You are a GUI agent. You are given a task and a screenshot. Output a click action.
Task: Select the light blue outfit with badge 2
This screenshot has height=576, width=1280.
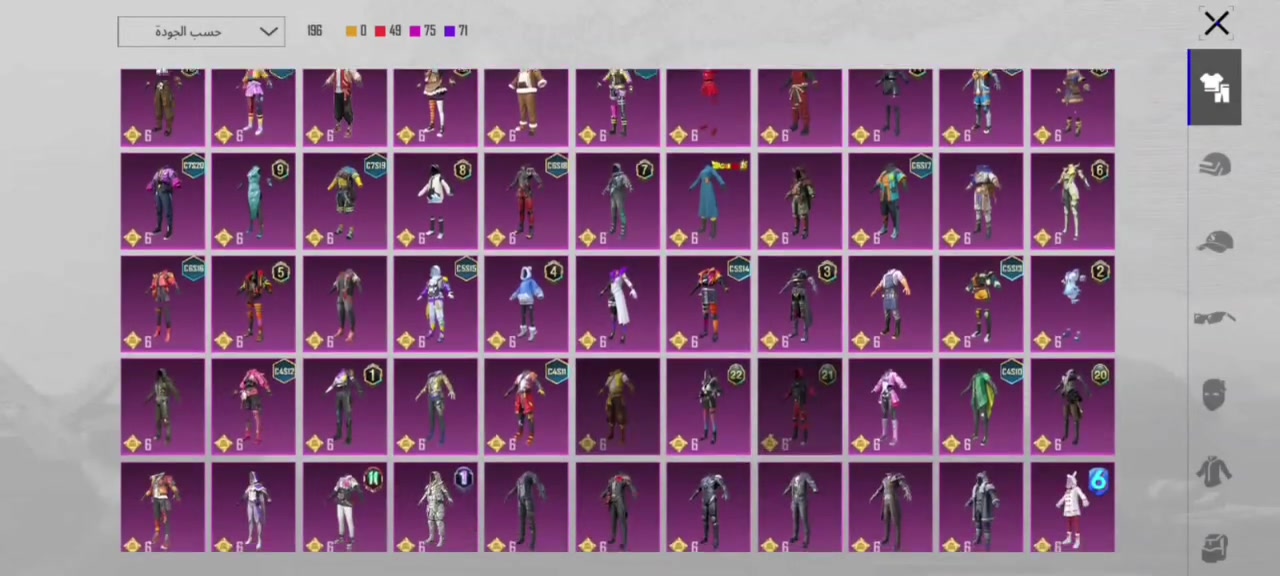pyautogui.click(x=1073, y=304)
